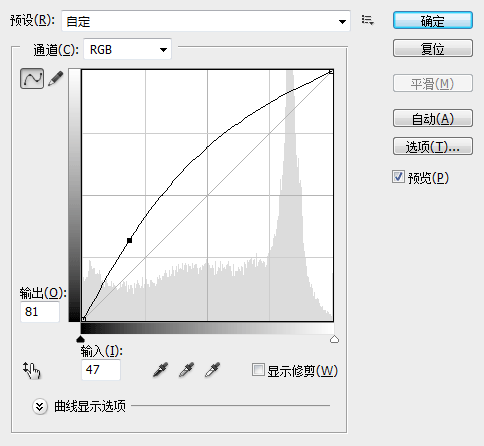Click the black point input slider
484x446 pixels.
[80, 339]
